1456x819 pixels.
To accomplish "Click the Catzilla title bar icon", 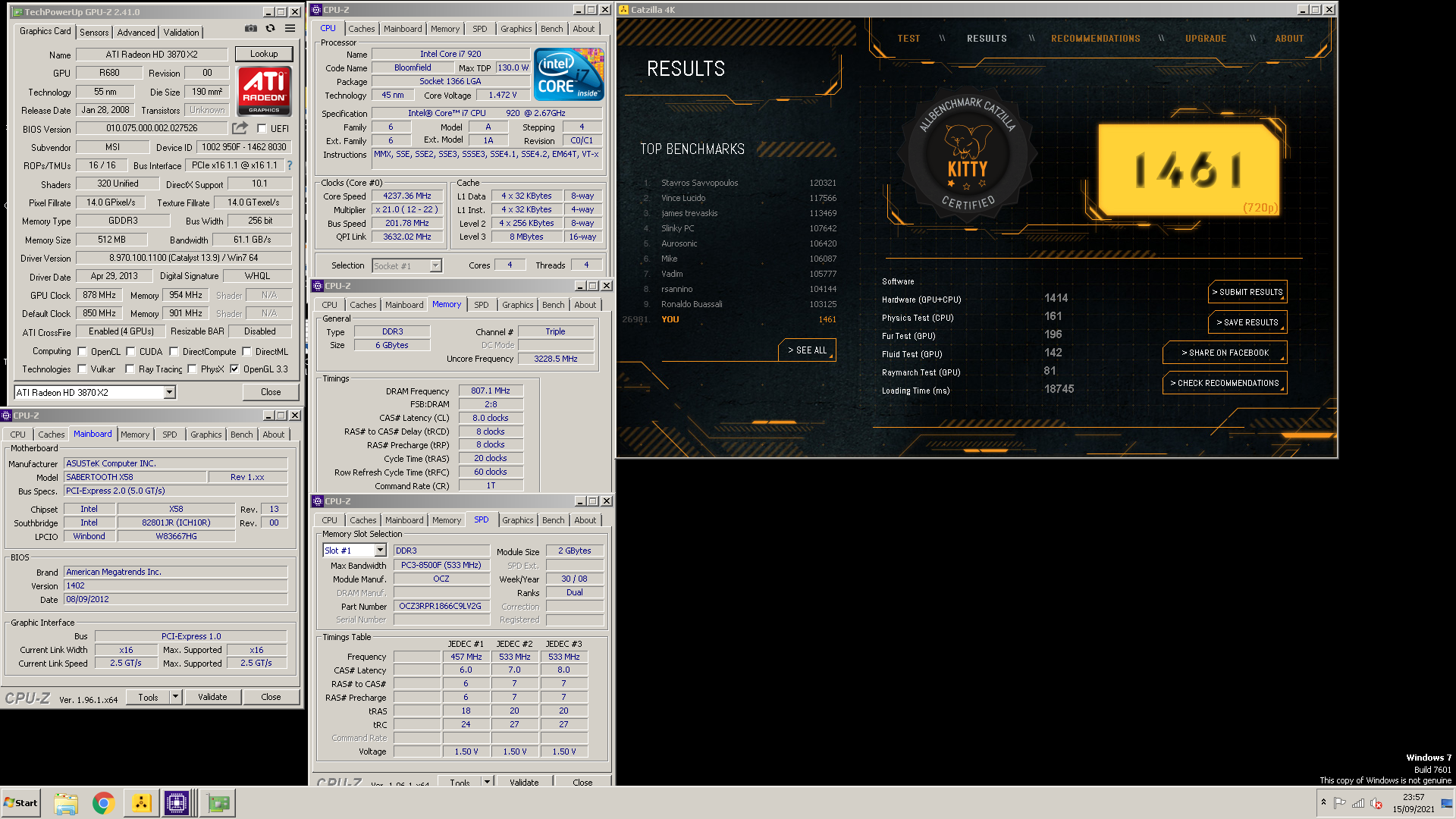I will 623,10.
